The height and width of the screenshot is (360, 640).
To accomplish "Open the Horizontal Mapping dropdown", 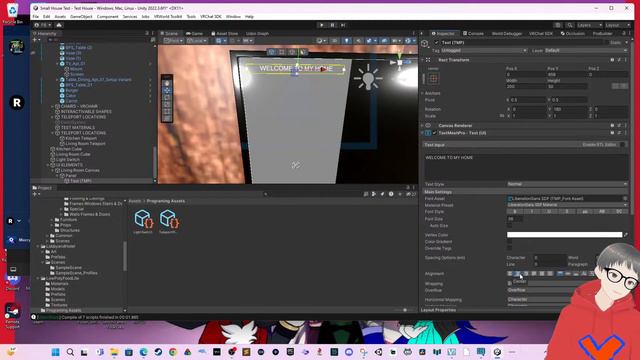I will click(539, 300).
